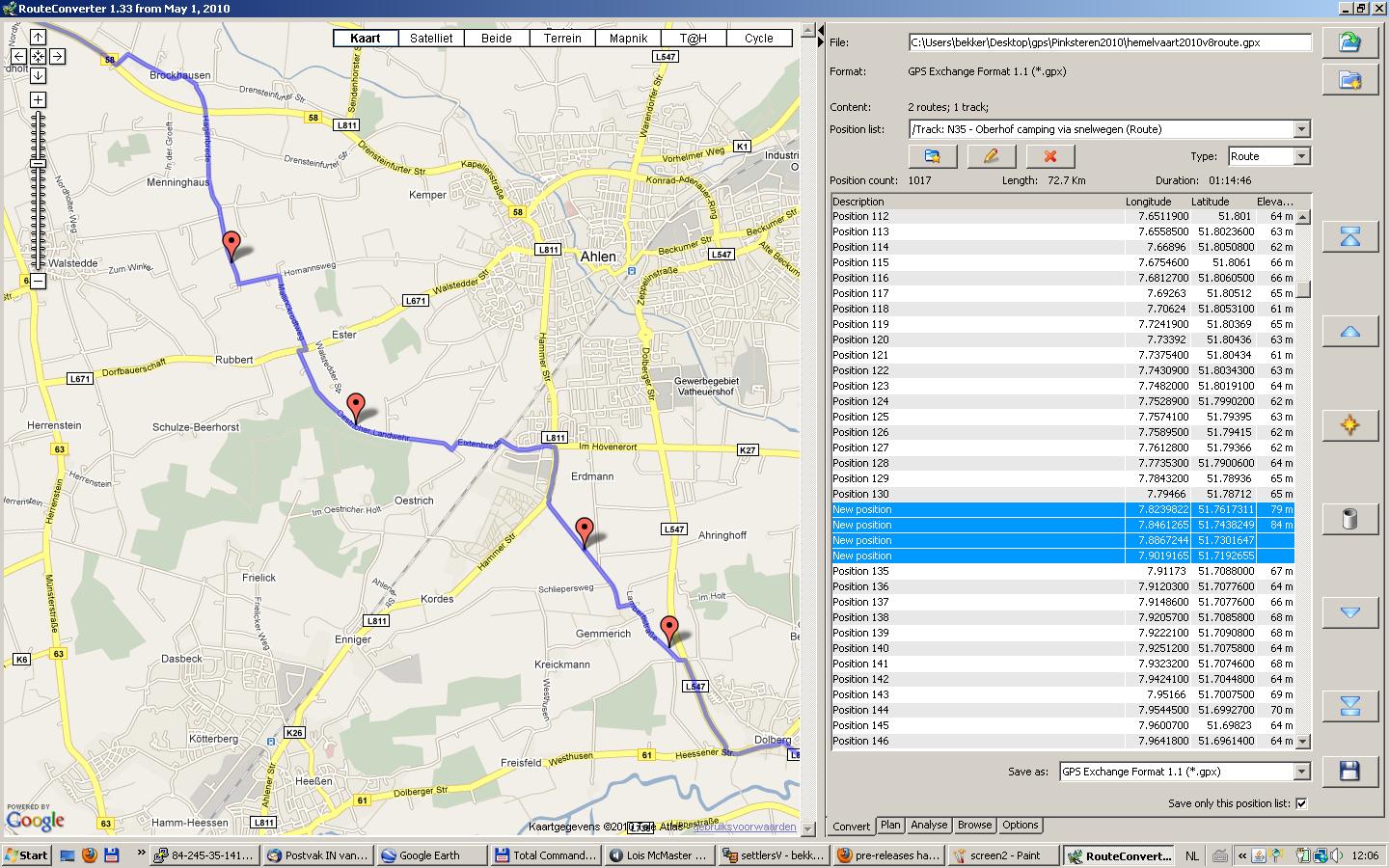The image size is (1389, 868).
Task: Move selected positions up one step
Action: [1349, 332]
